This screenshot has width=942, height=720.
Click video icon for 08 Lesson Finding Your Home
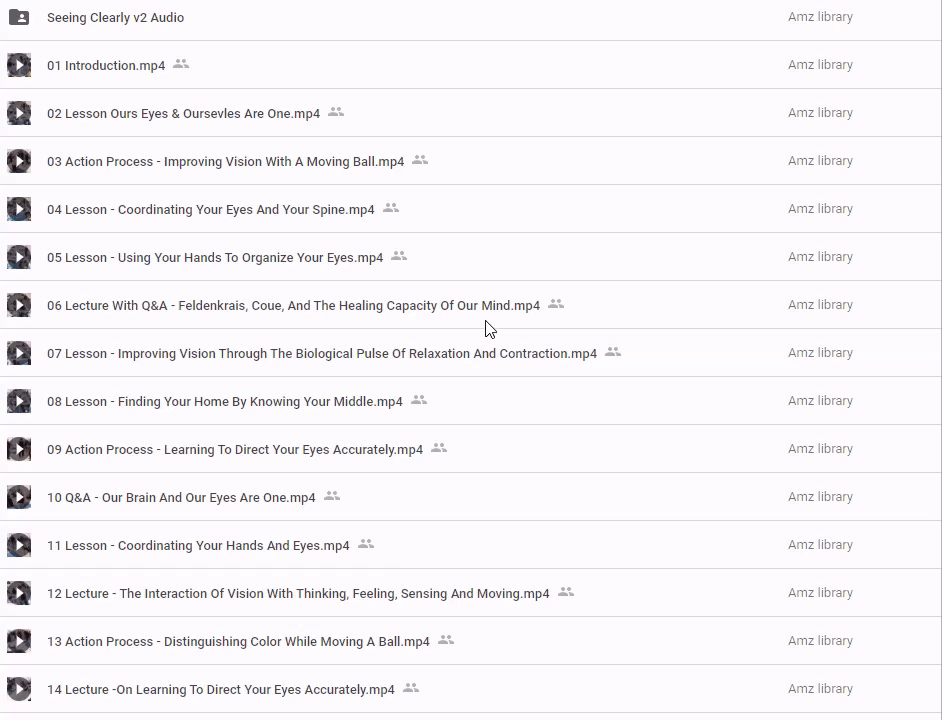19,401
